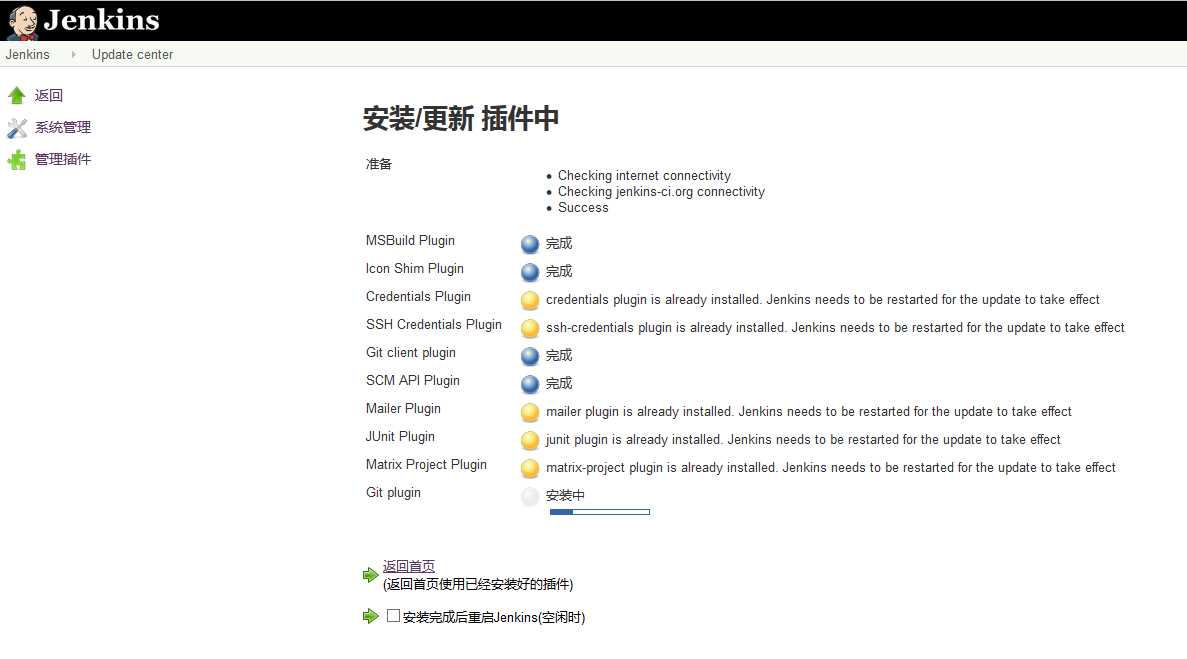Click the Jenkins title in header
This screenshot has width=1187, height=659.
click(x=101, y=20)
